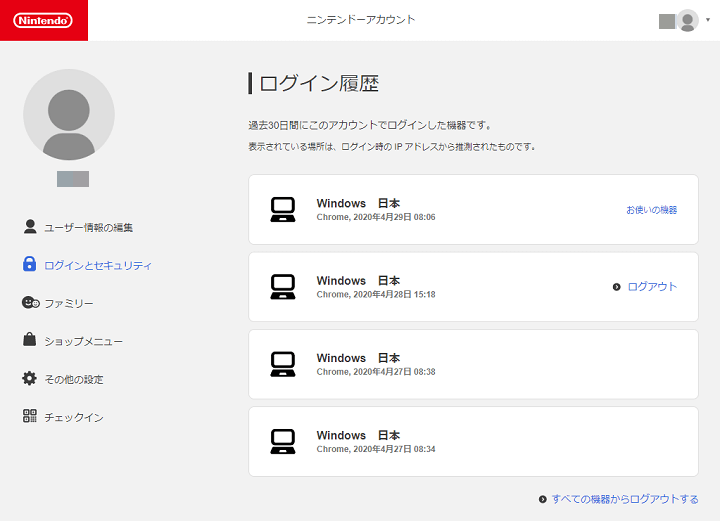Click the blurred nickname under avatar
The image size is (720, 521).
[x=73, y=179]
